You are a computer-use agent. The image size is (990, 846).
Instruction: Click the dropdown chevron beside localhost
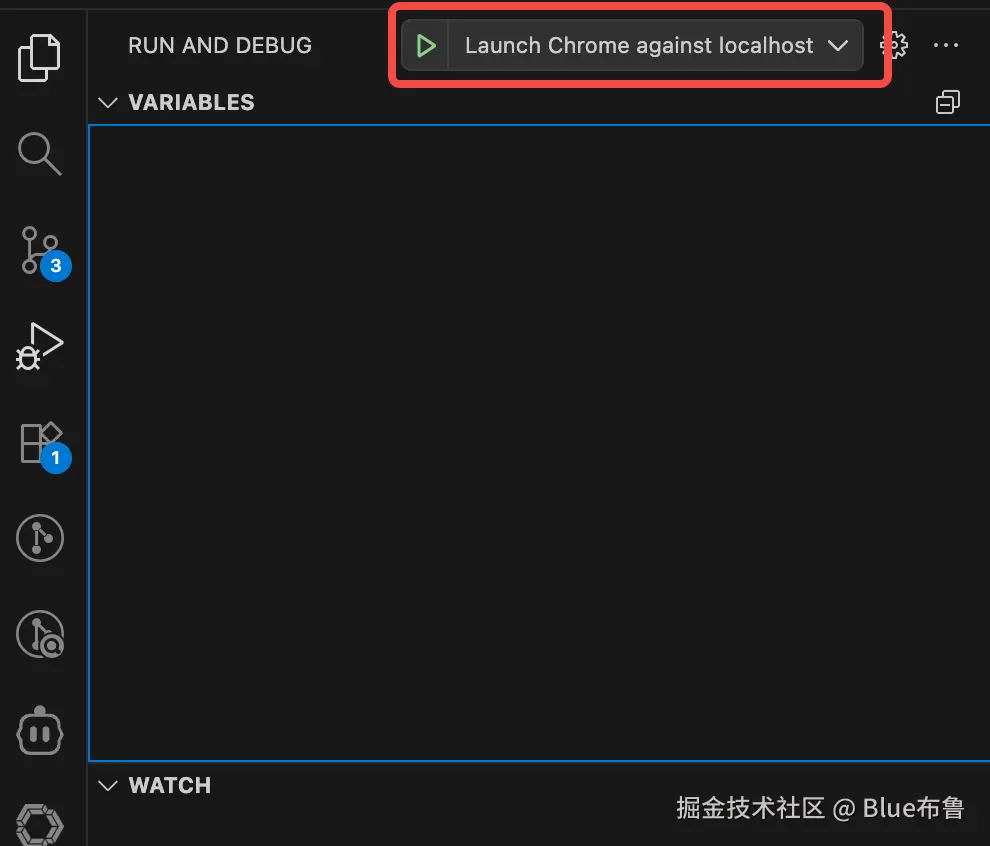838,45
